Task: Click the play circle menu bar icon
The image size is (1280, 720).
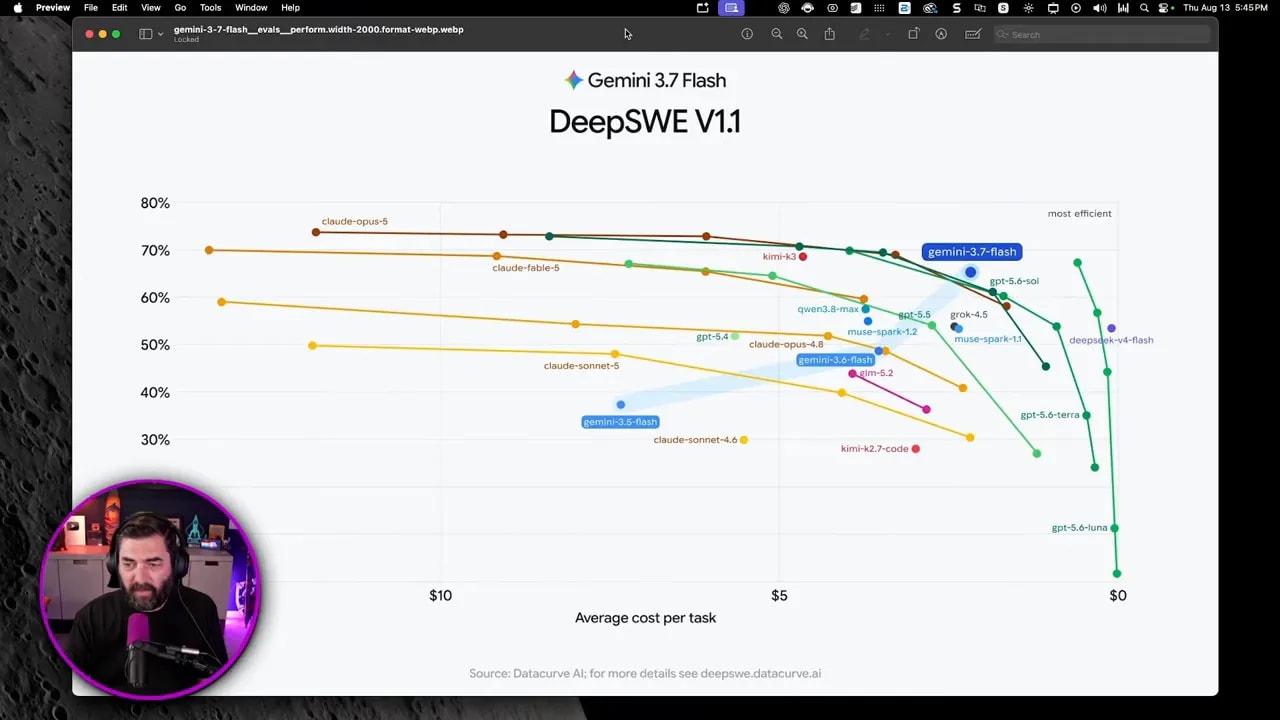Action: [x=1076, y=8]
